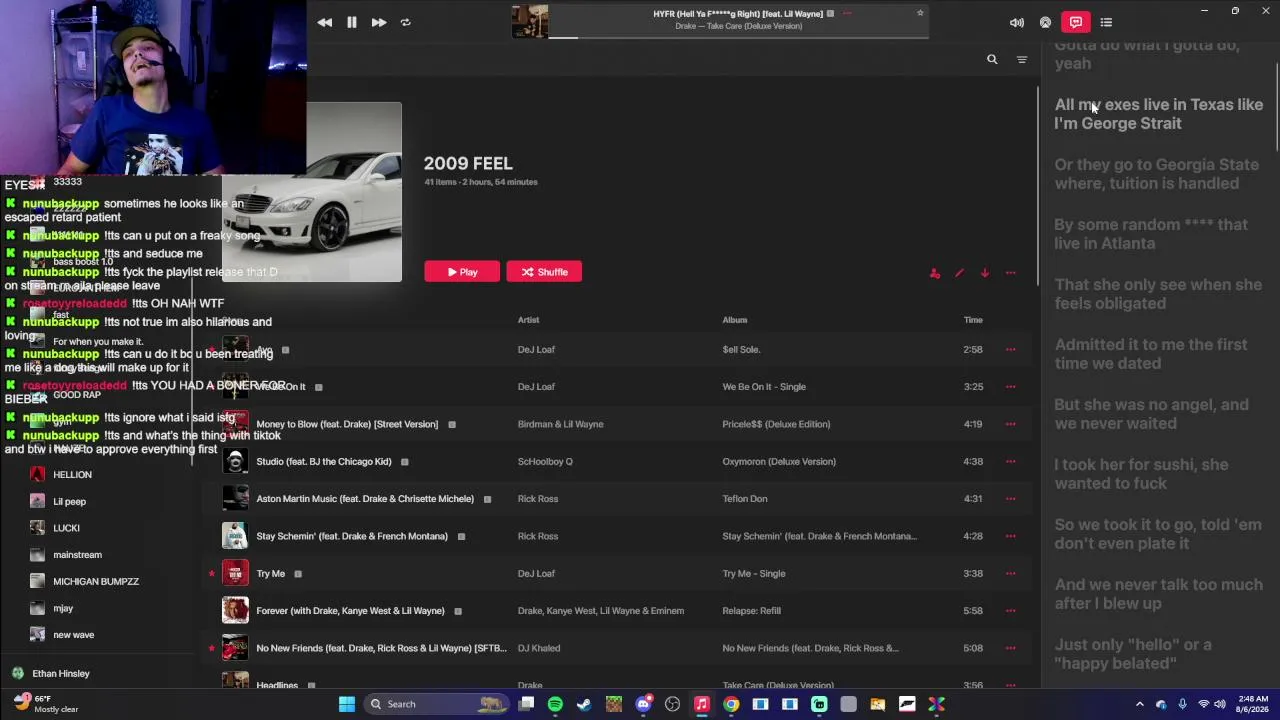The width and height of the screenshot is (1280, 720).
Task: Open the mainstream playlist in the sidebar
Action: click(x=77, y=555)
